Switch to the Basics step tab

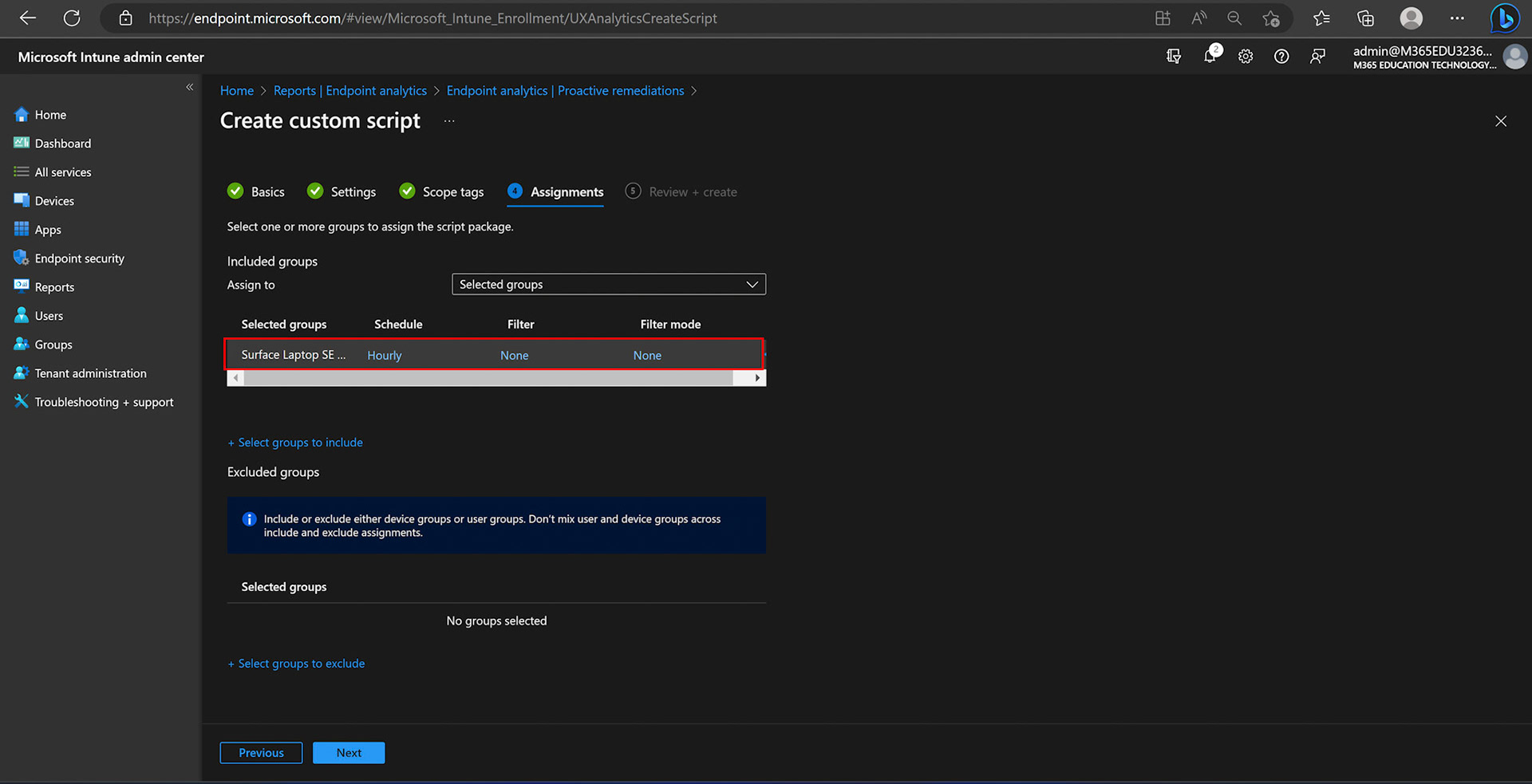click(x=256, y=191)
